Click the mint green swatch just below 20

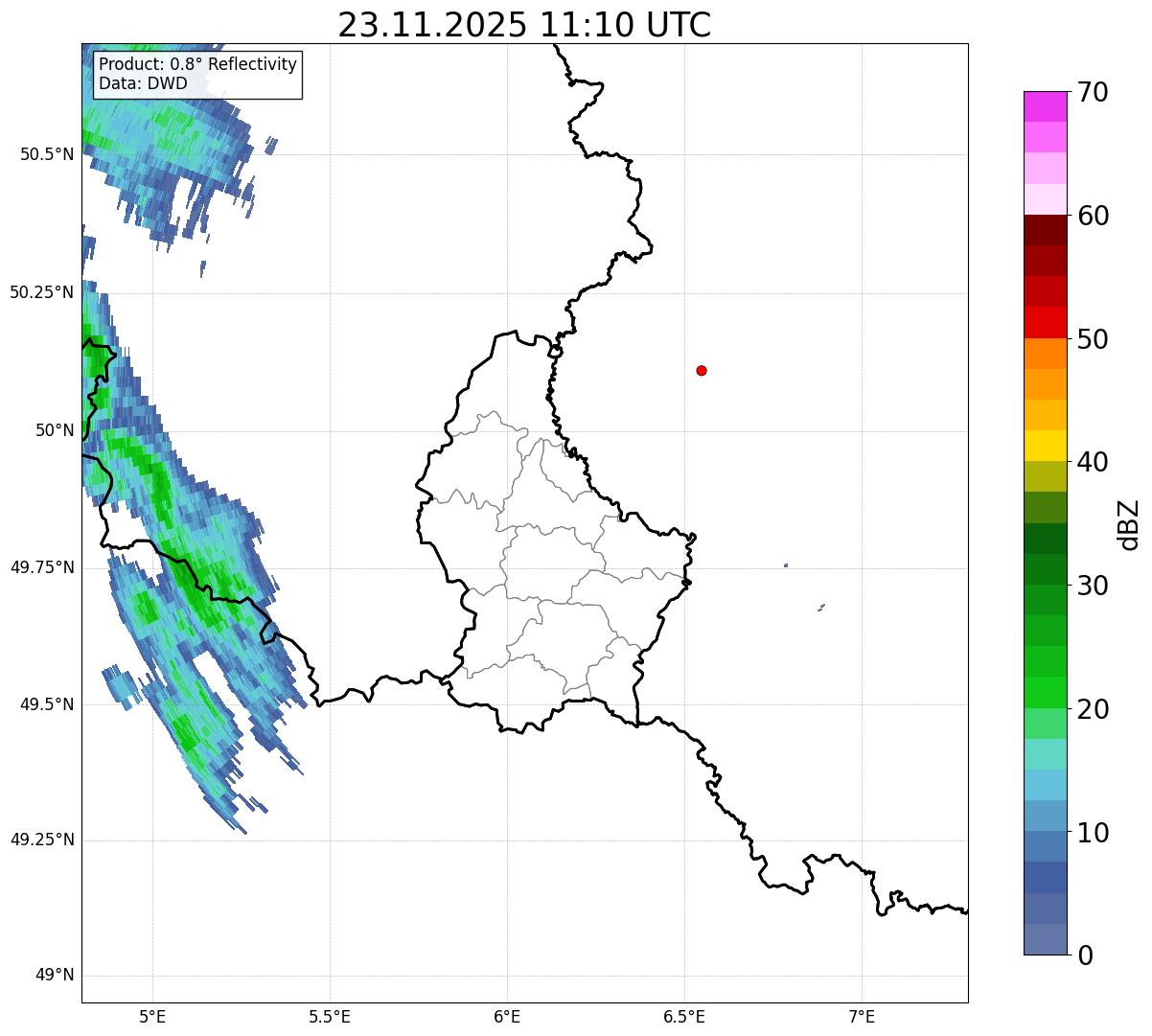coord(1046,724)
